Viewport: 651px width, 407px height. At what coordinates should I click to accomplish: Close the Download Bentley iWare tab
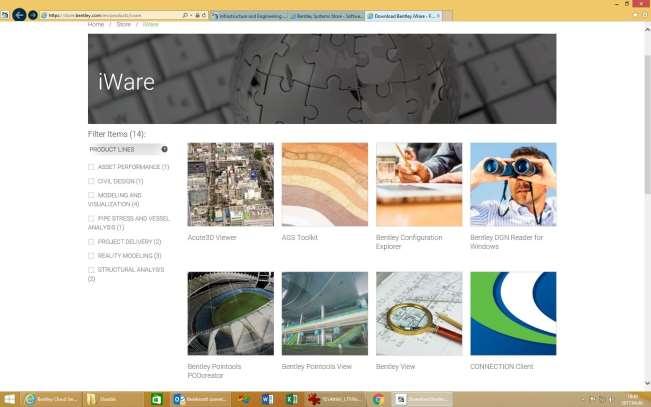(x=438, y=16)
